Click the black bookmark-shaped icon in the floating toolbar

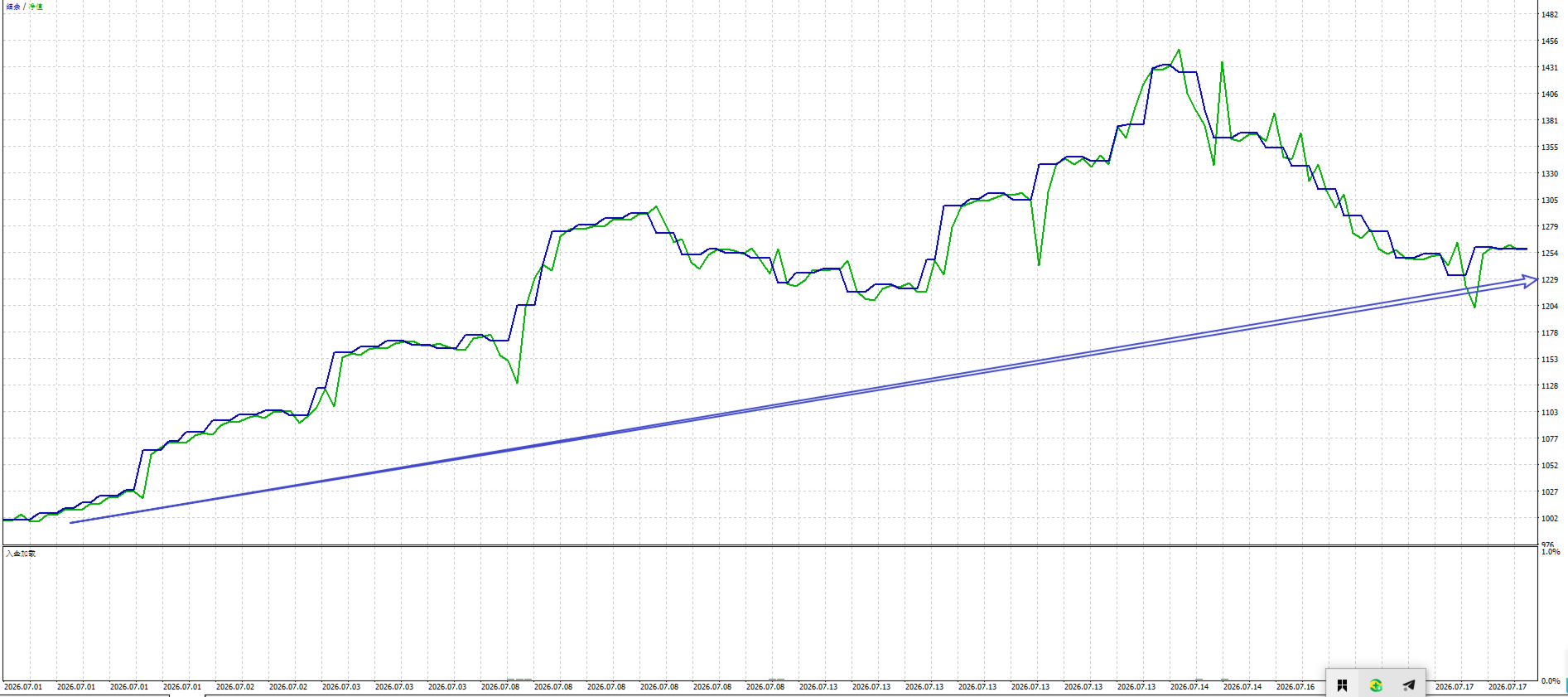point(1342,685)
